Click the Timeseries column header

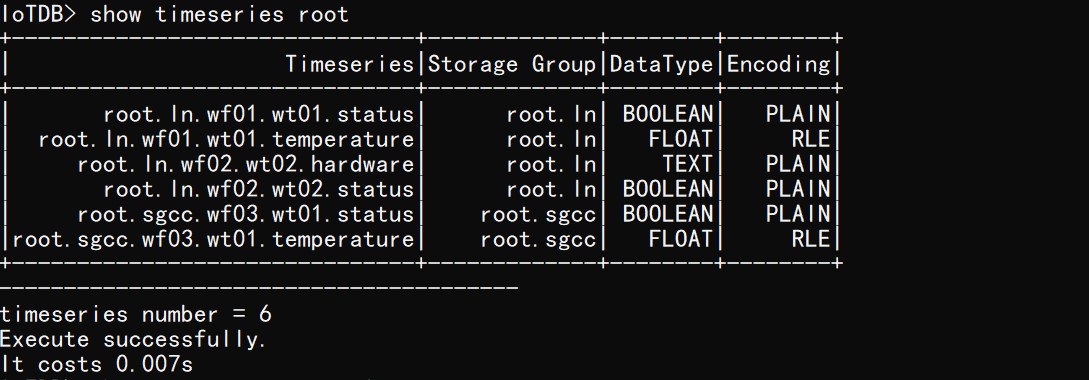[x=349, y=64]
